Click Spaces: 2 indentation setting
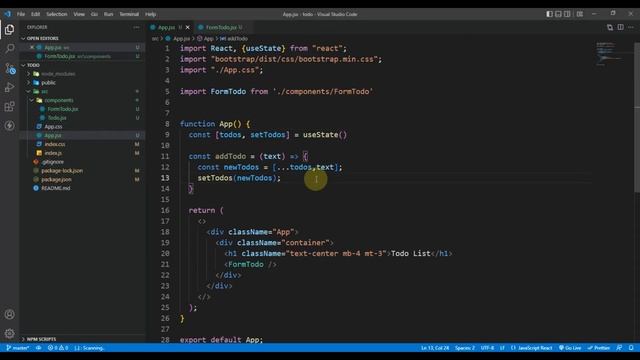Screen dimensions: 640x360 (464, 348)
